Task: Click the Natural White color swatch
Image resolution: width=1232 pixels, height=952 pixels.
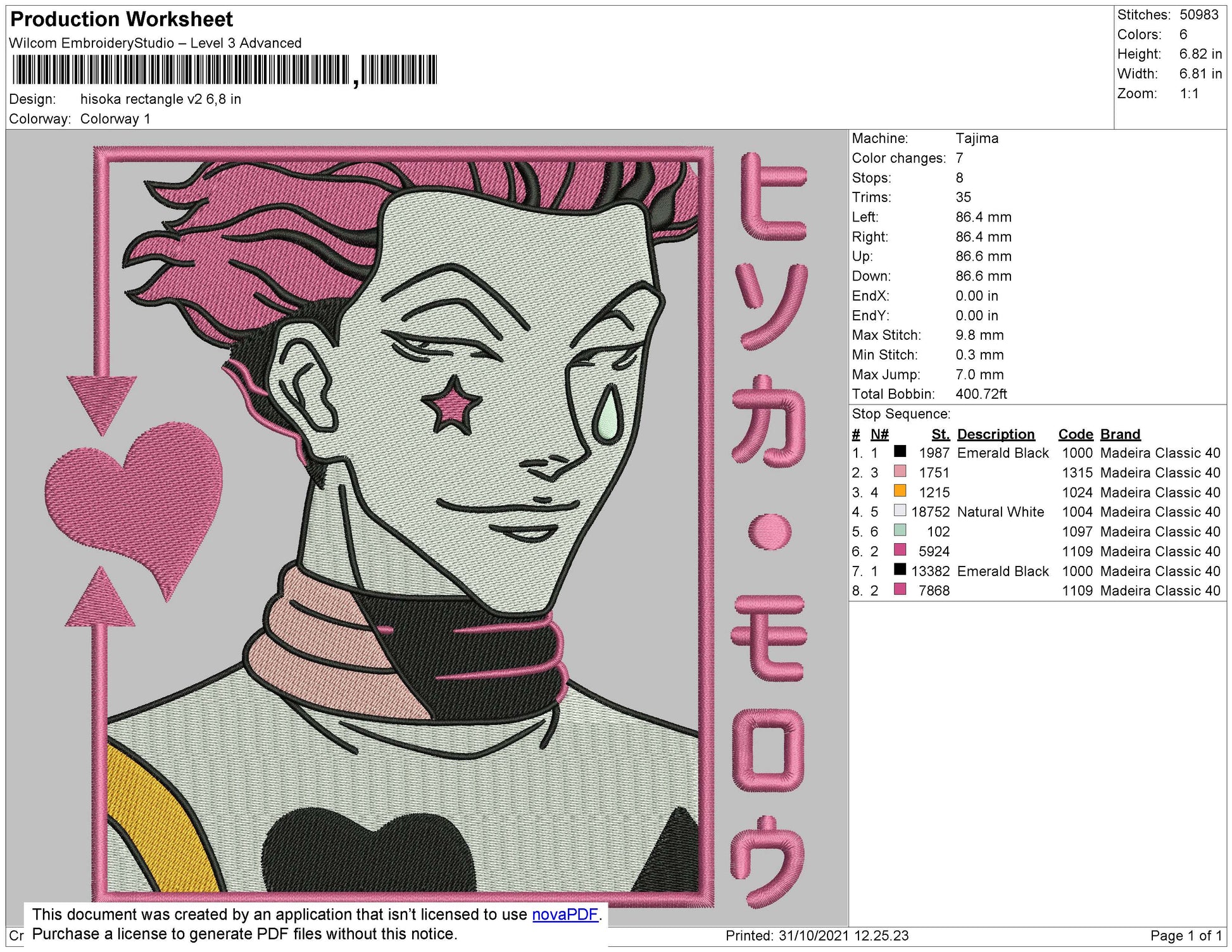Action: 900,511
